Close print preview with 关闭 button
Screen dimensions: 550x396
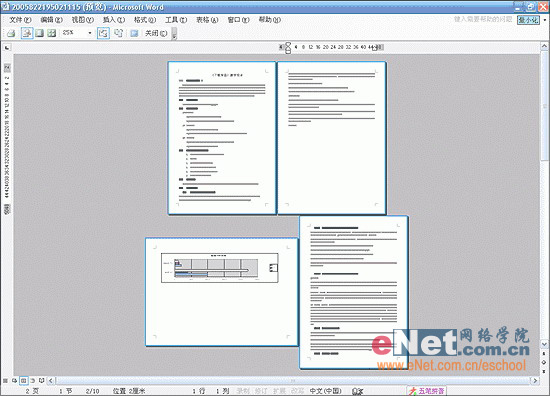156,33
